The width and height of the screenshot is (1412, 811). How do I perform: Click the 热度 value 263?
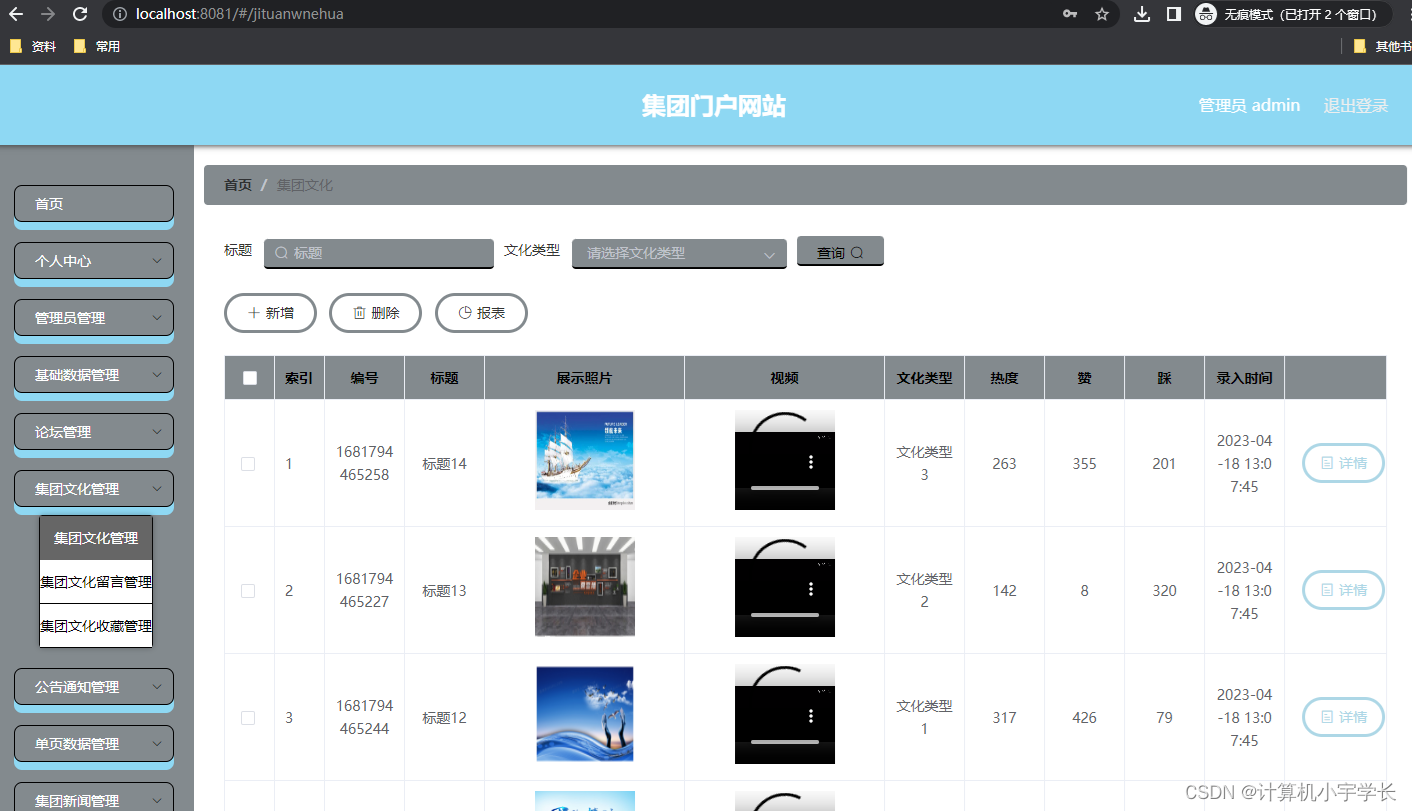pos(1004,464)
